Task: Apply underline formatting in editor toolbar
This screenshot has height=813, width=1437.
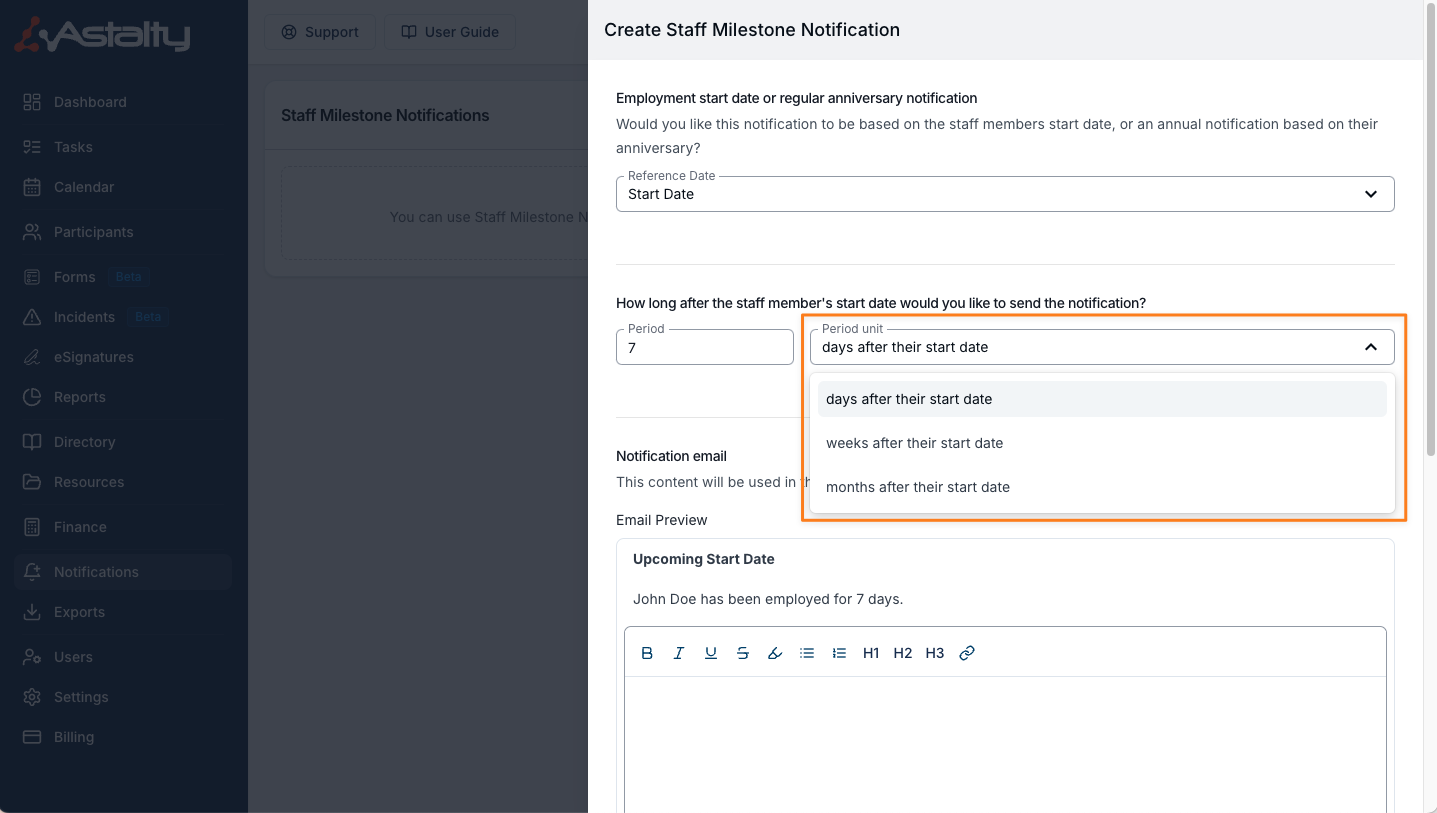Action: (x=711, y=653)
